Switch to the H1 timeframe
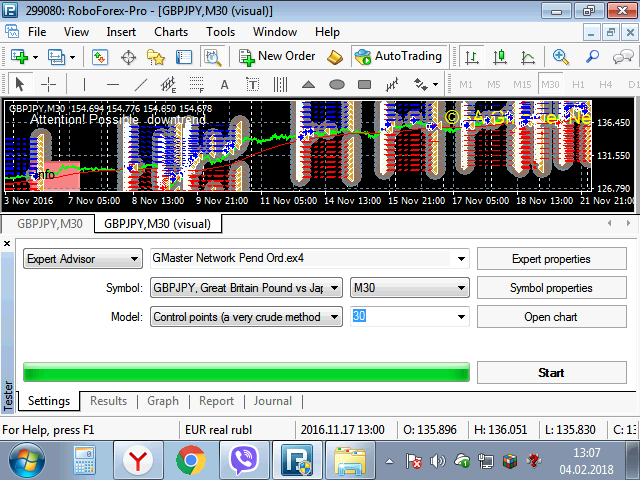 point(578,84)
